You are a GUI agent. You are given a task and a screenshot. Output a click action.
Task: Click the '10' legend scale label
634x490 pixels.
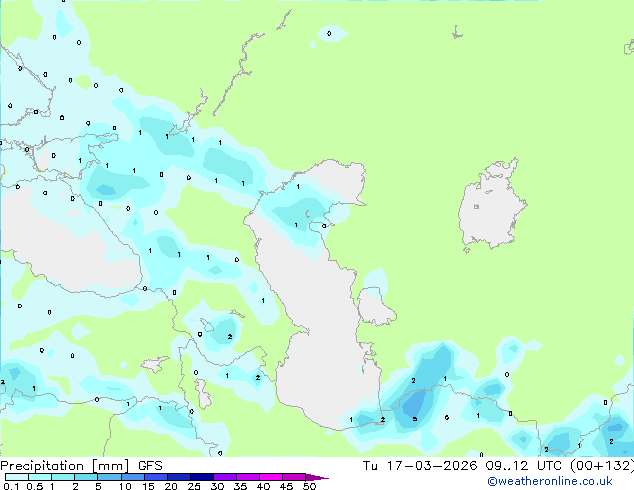125,486
